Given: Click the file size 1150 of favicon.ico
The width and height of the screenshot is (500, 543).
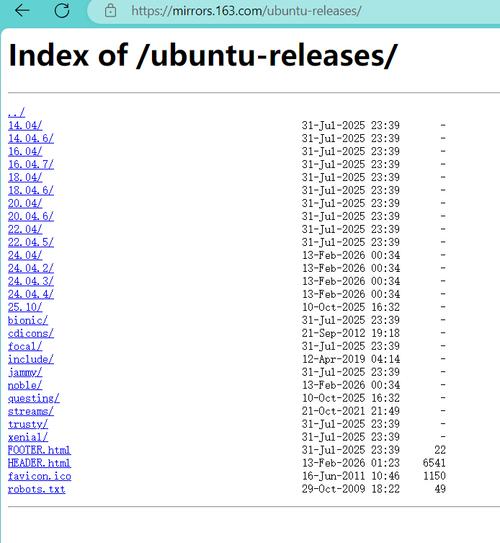Looking at the screenshot, I should click(434, 476).
